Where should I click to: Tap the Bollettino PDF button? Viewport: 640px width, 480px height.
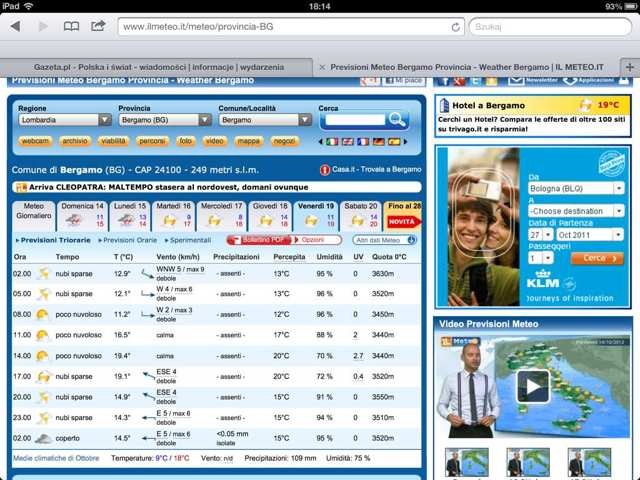click(x=259, y=240)
